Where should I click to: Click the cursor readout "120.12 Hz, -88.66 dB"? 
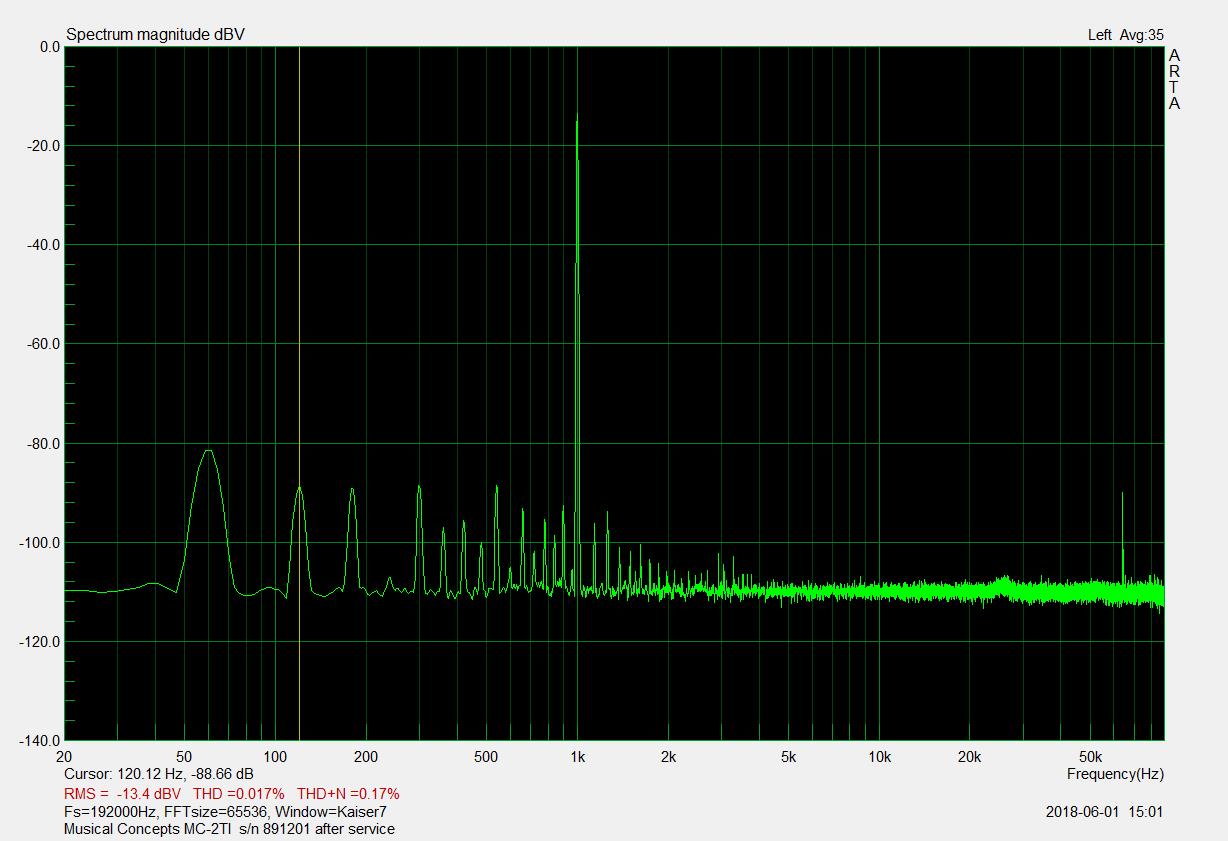[185, 775]
